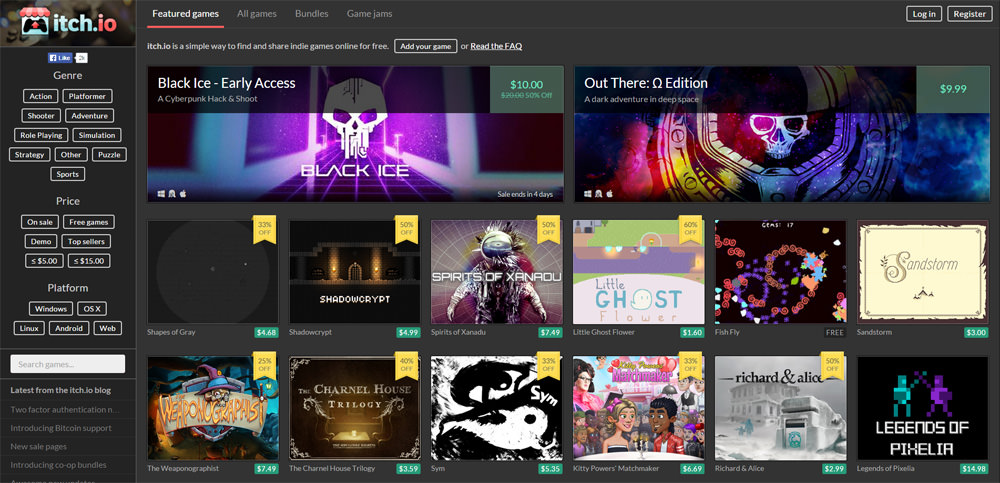Switch to the Featured games tab
Viewport: 1000px width, 483px height.
[x=185, y=13]
